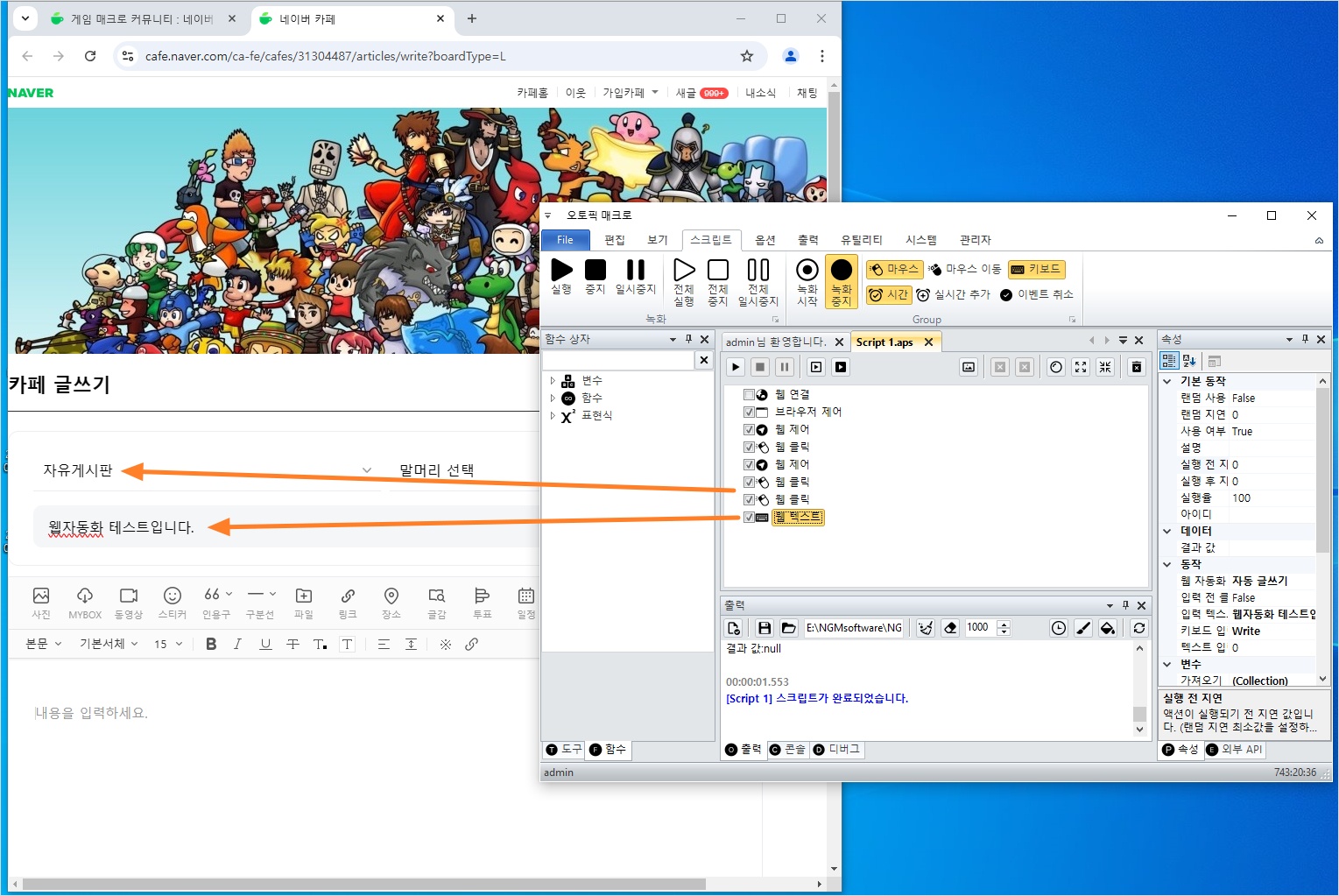Screen dimensions: 1339x896
Task: Click the 이벤트 취소 option
Action: (x=1037, y=294)
